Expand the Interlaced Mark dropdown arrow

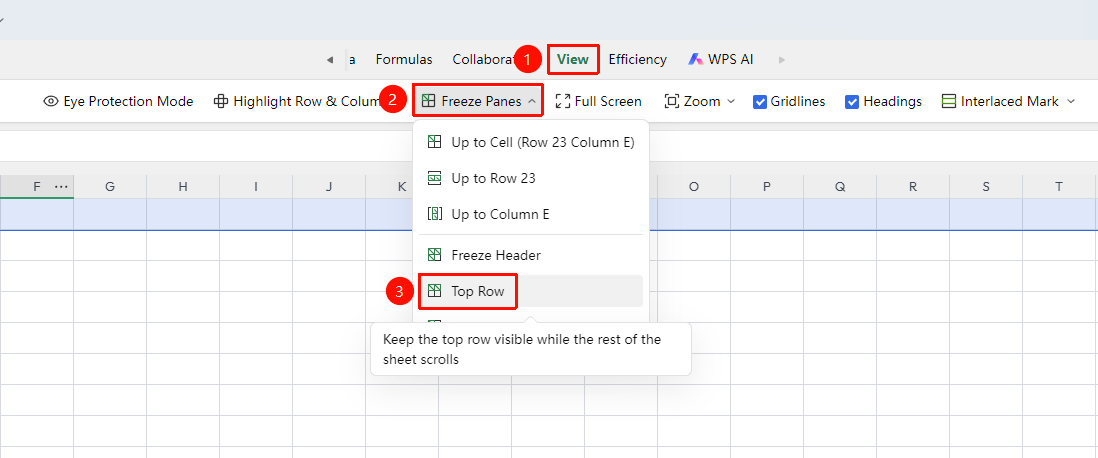[1071, 102]
